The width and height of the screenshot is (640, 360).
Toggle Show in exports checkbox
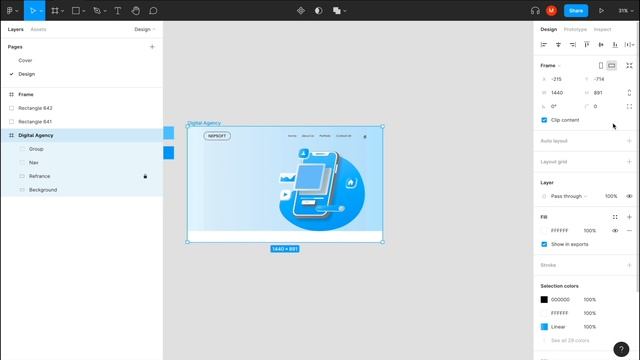click(x=544, y=244)
